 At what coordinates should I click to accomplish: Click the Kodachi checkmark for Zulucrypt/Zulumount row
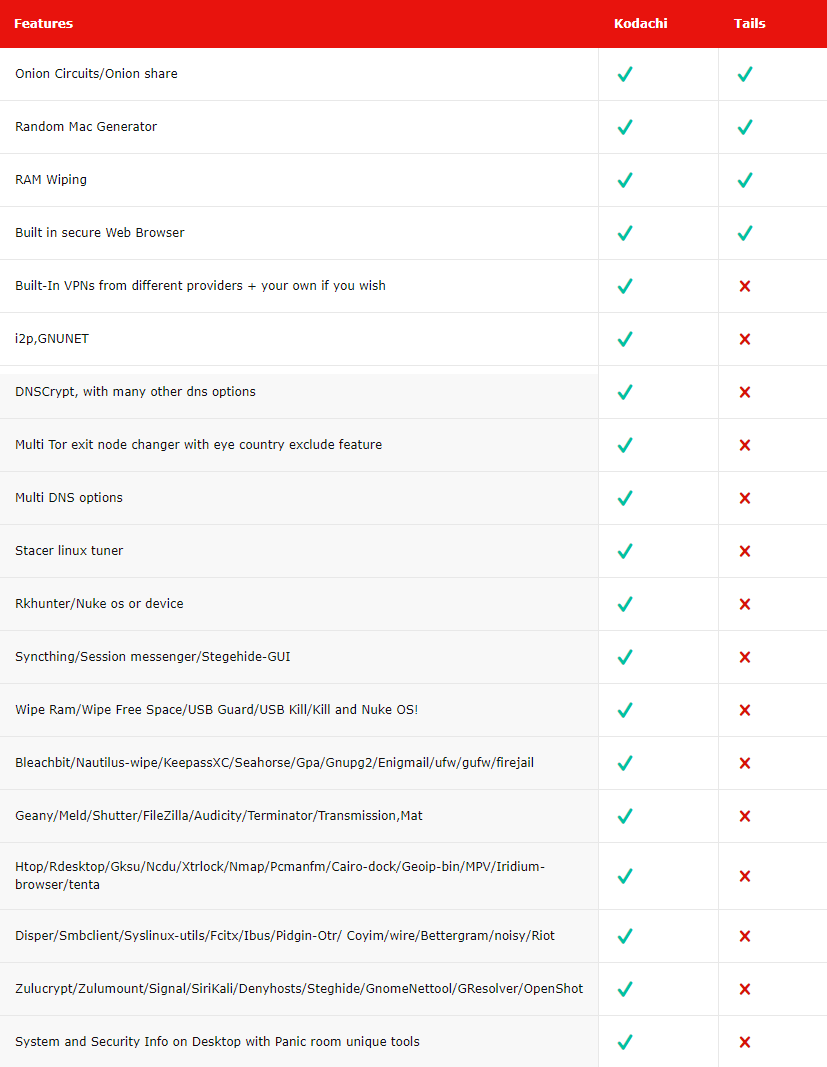pyautogui.click(x=625, y=989)
